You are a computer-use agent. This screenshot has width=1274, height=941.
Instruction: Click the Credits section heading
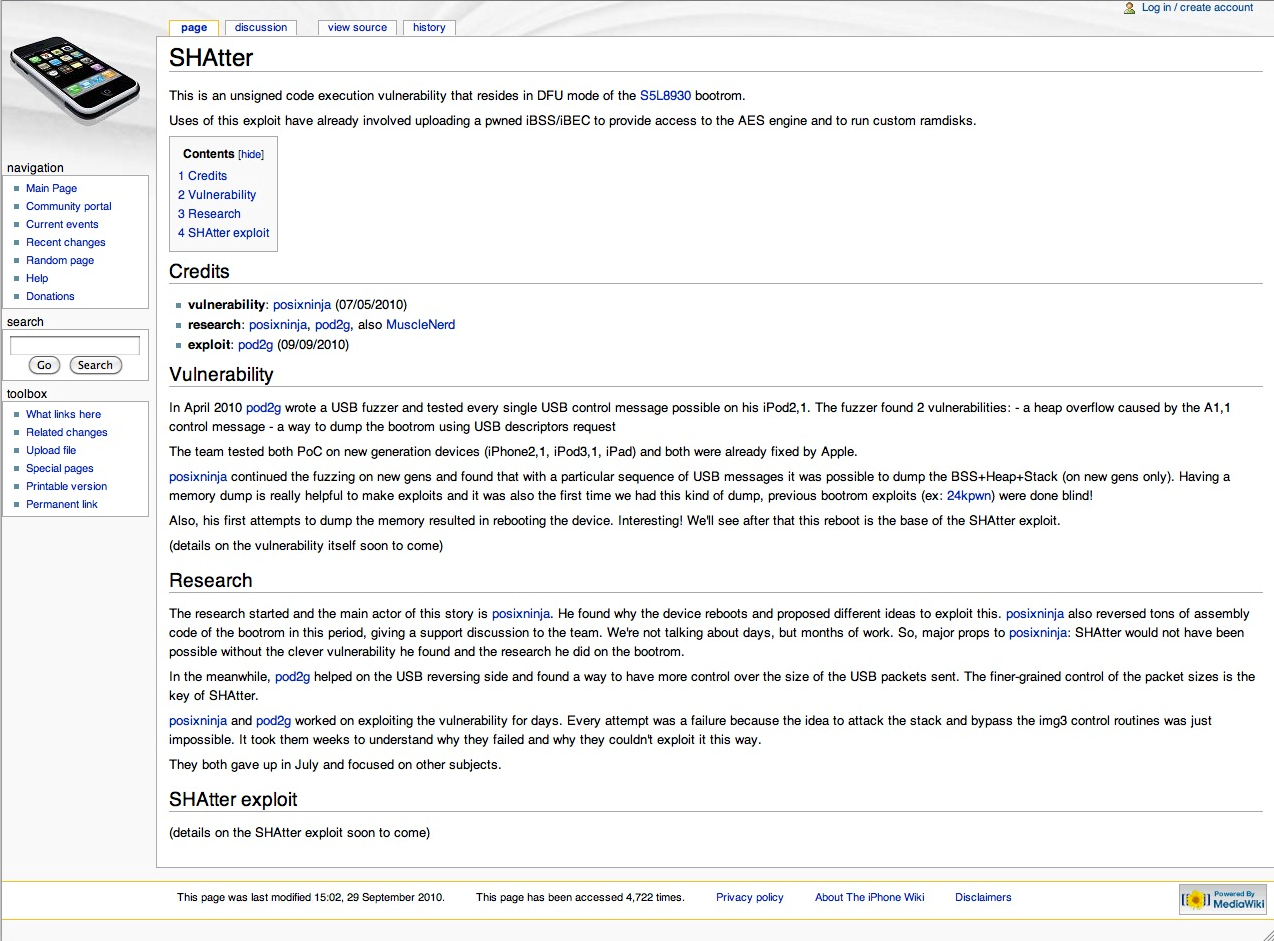click(x=199, y=272)
